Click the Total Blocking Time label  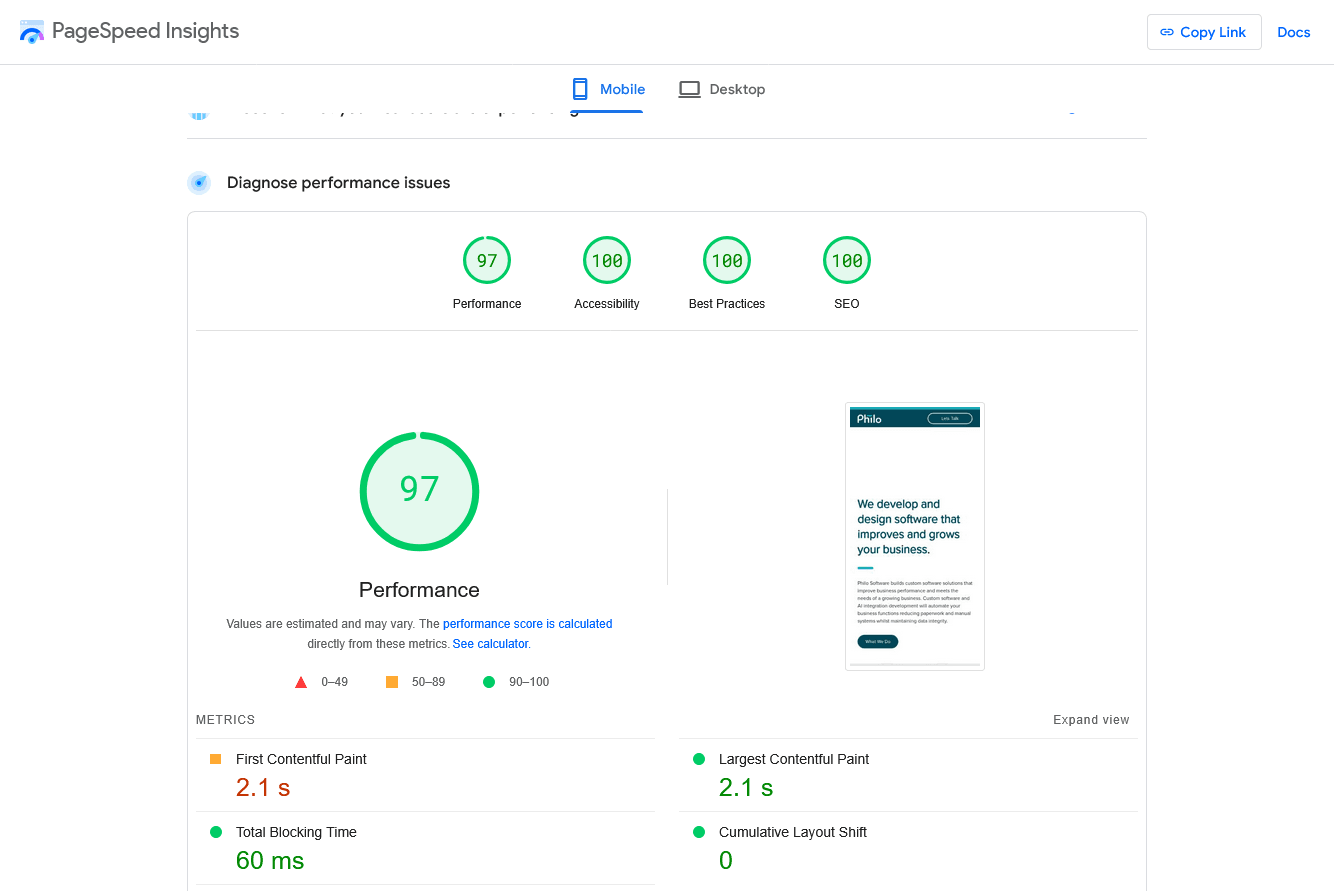pyautogui.click(x=296, y=832)
